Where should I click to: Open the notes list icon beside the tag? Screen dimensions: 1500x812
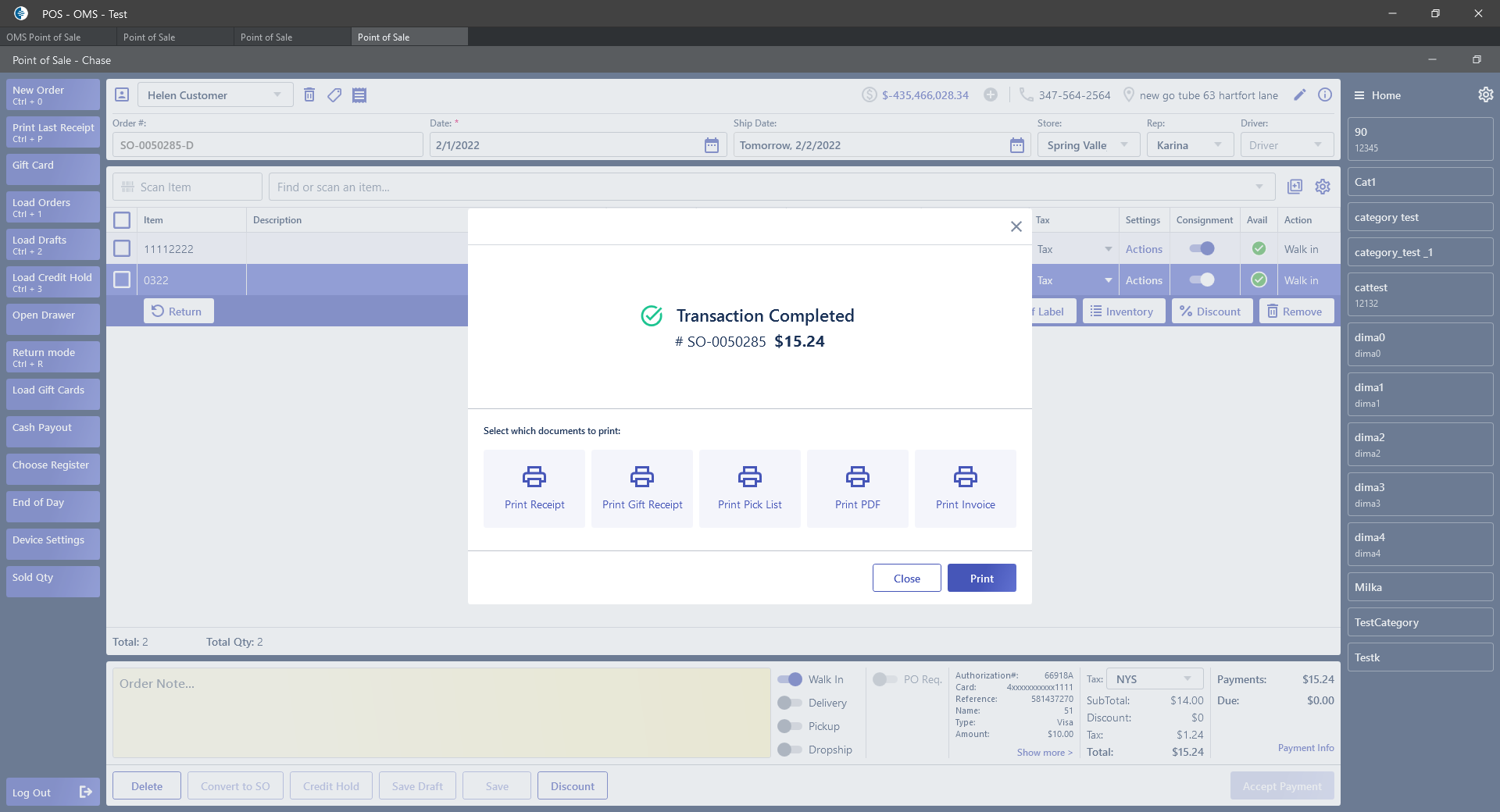click(x=359, y=94)
